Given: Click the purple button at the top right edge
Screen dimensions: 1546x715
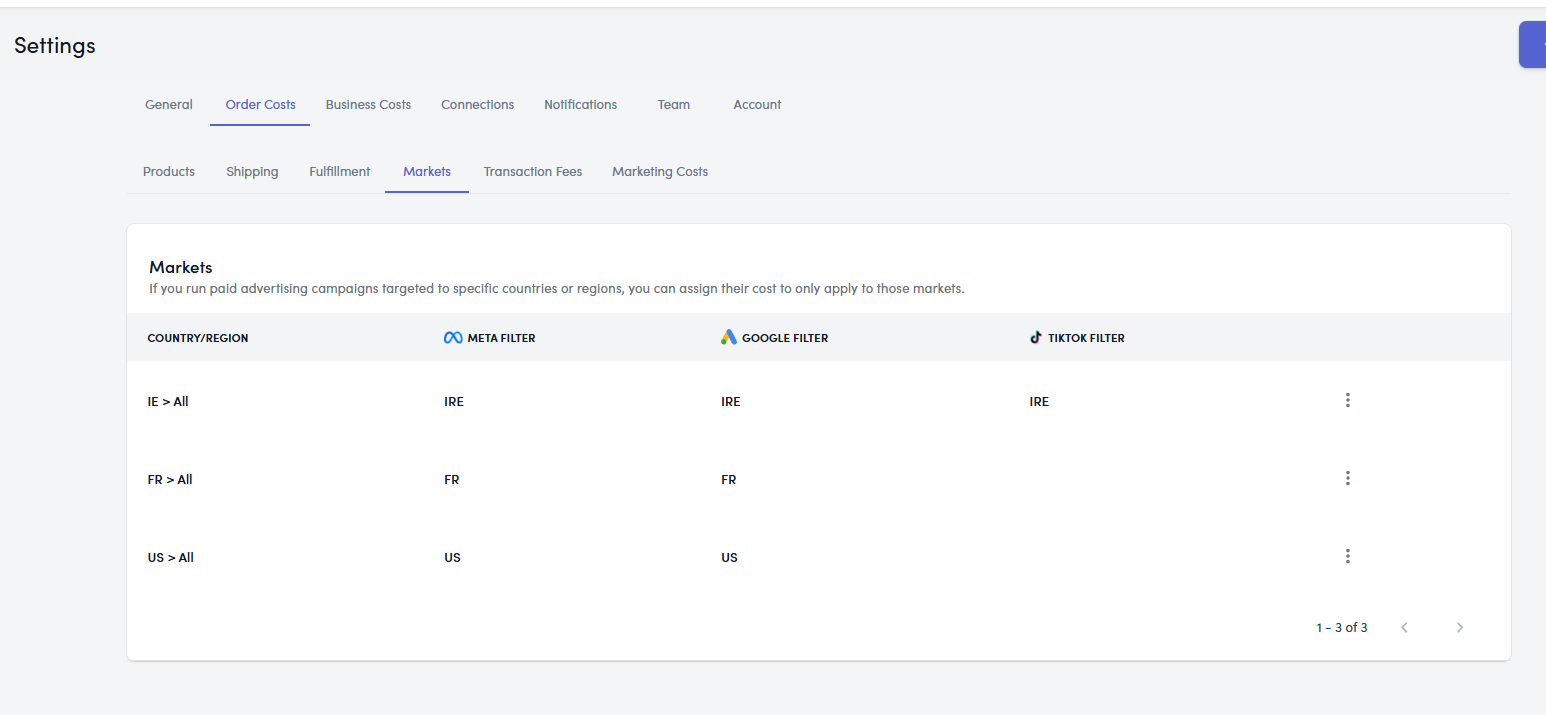Looking at the screenshot, I should pos(1532,45).
